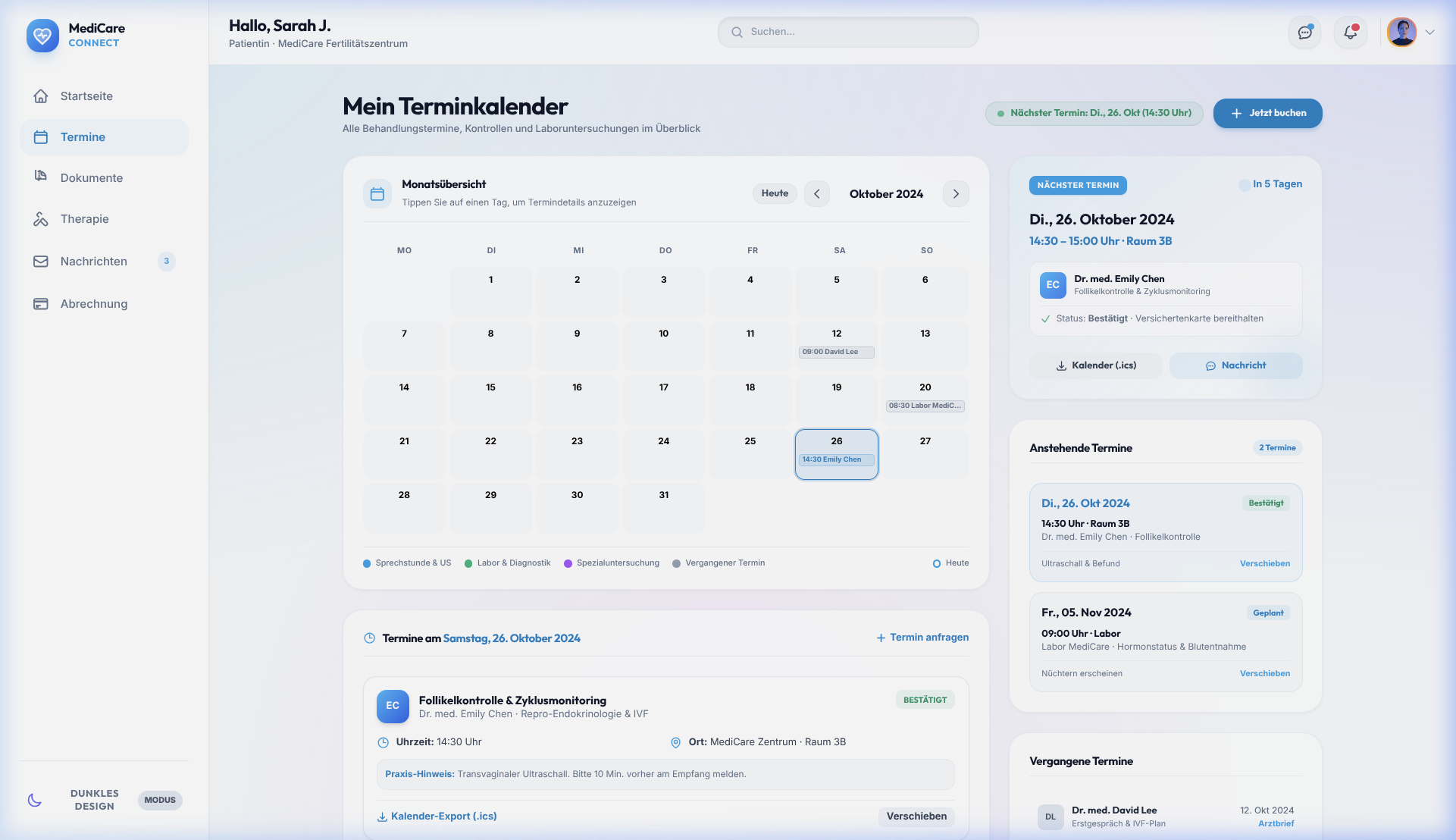
Task: Open the Abrechnung sidebar item
Action: (104, 304)
